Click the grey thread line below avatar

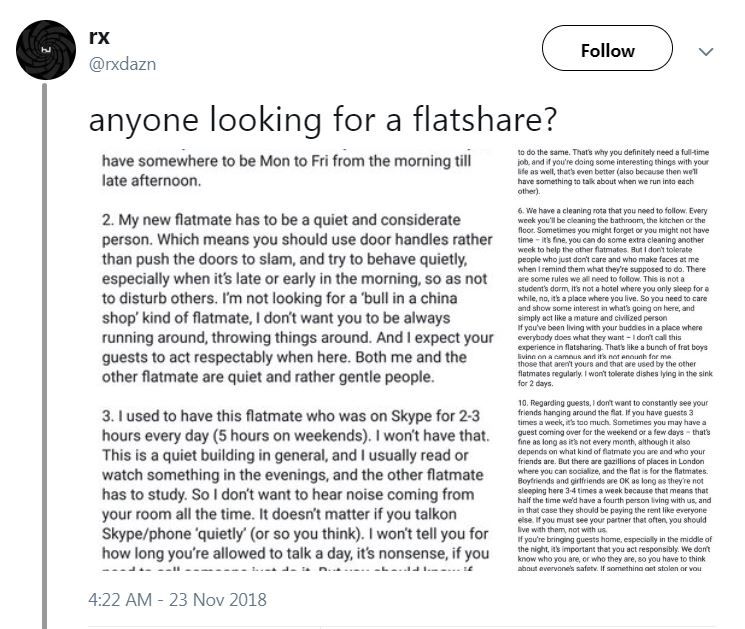tap(45, 355)
